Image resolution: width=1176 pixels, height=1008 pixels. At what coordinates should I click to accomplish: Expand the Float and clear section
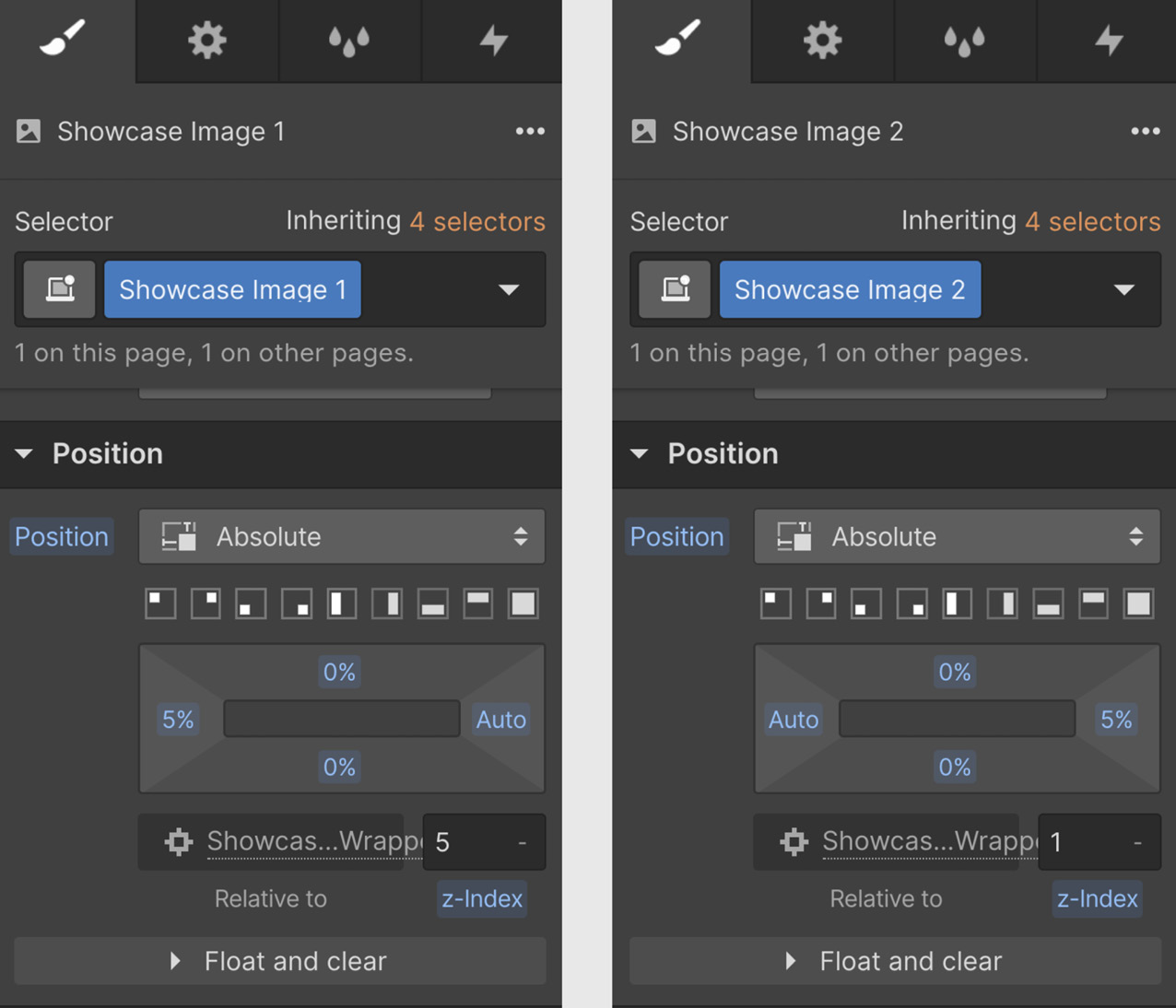point(279,961)
